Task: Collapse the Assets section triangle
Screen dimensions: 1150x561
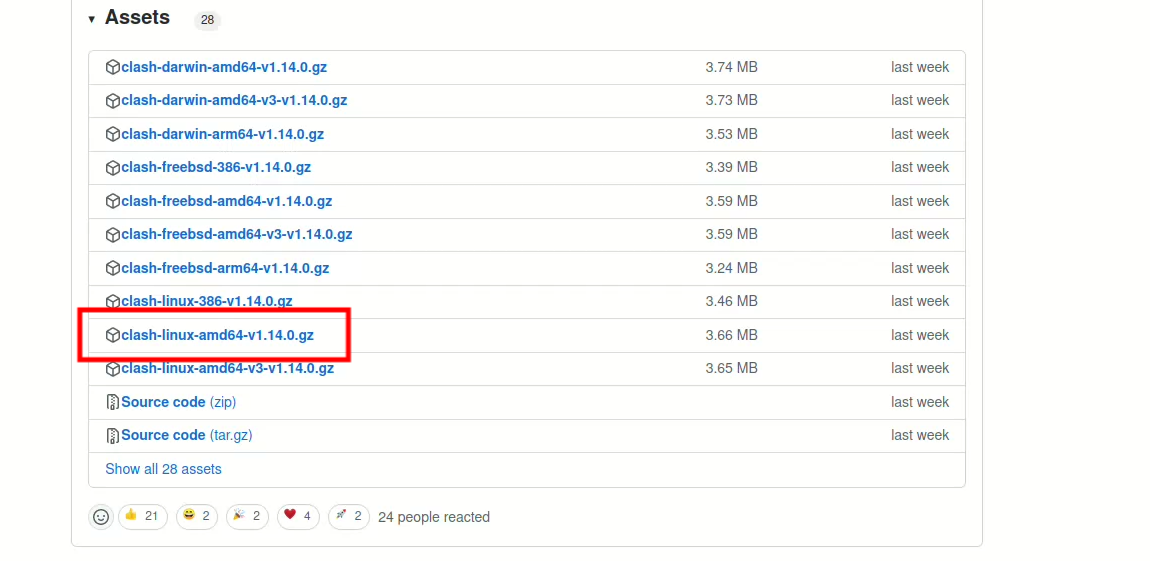Action: 92,19
